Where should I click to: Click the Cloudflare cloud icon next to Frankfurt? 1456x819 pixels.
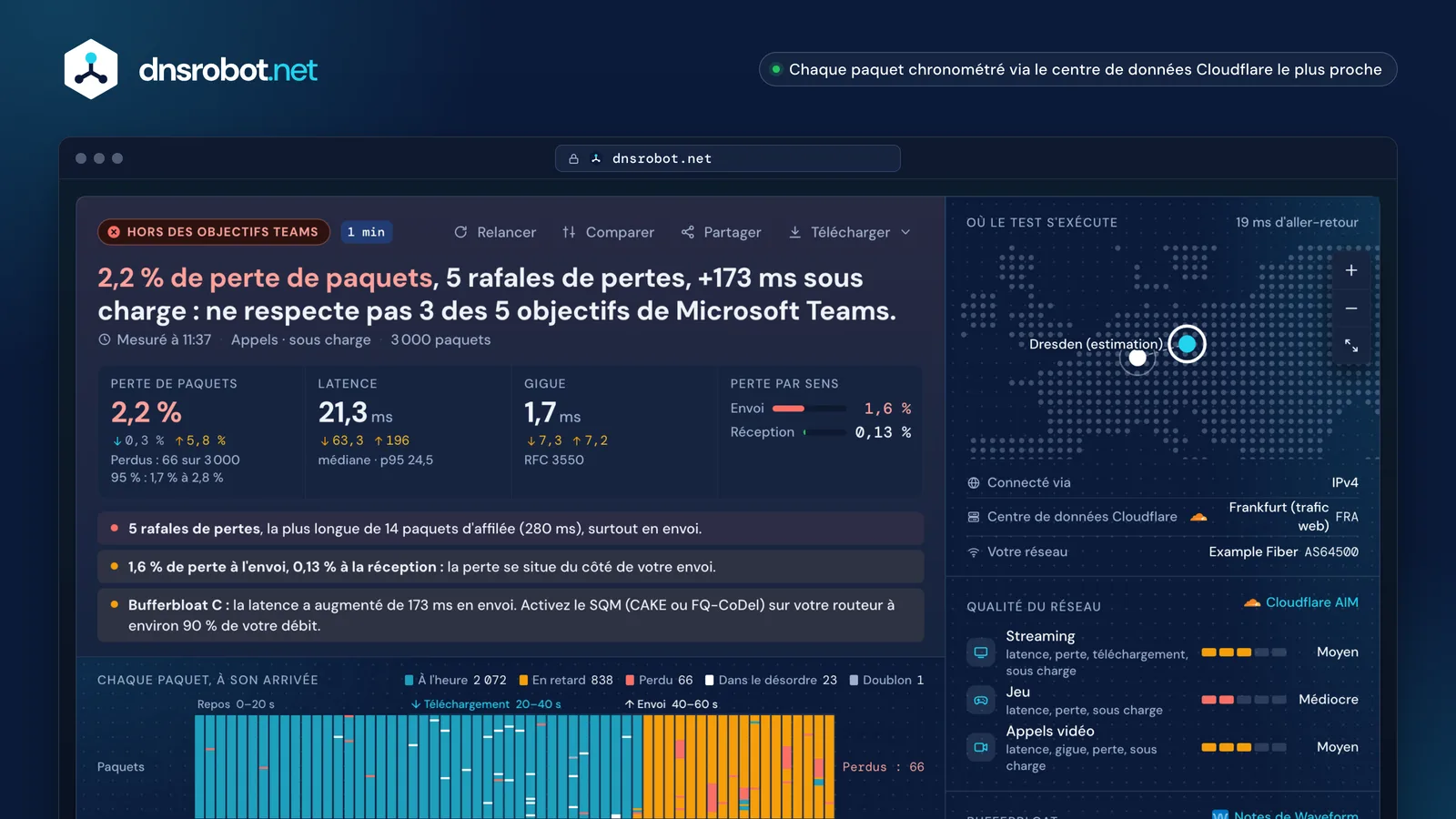(1199, 517)
